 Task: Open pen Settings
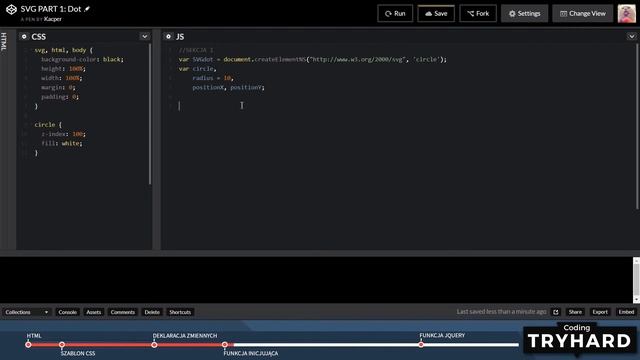[524, 13]
